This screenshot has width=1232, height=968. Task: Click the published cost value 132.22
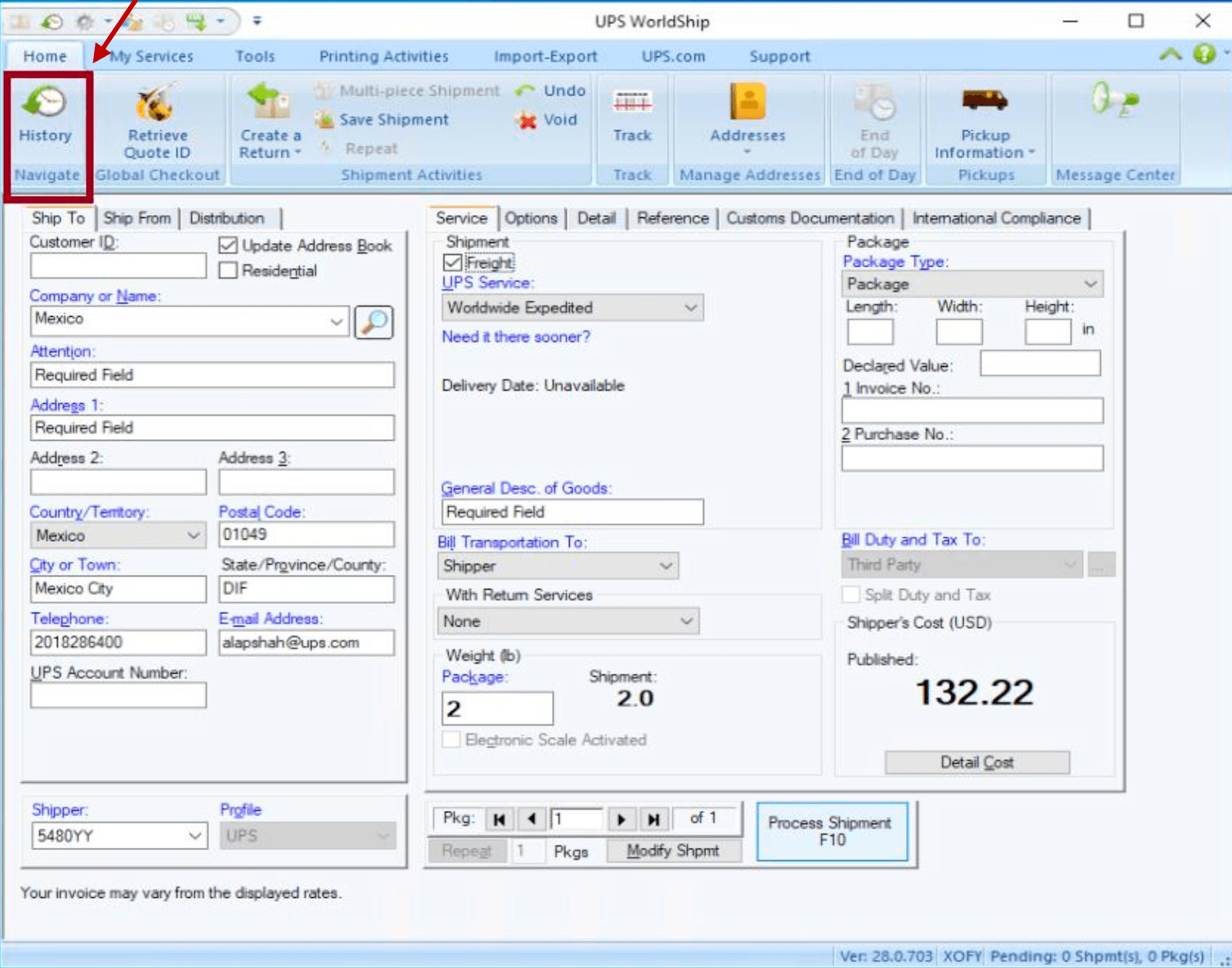click(x=974, y=692)
